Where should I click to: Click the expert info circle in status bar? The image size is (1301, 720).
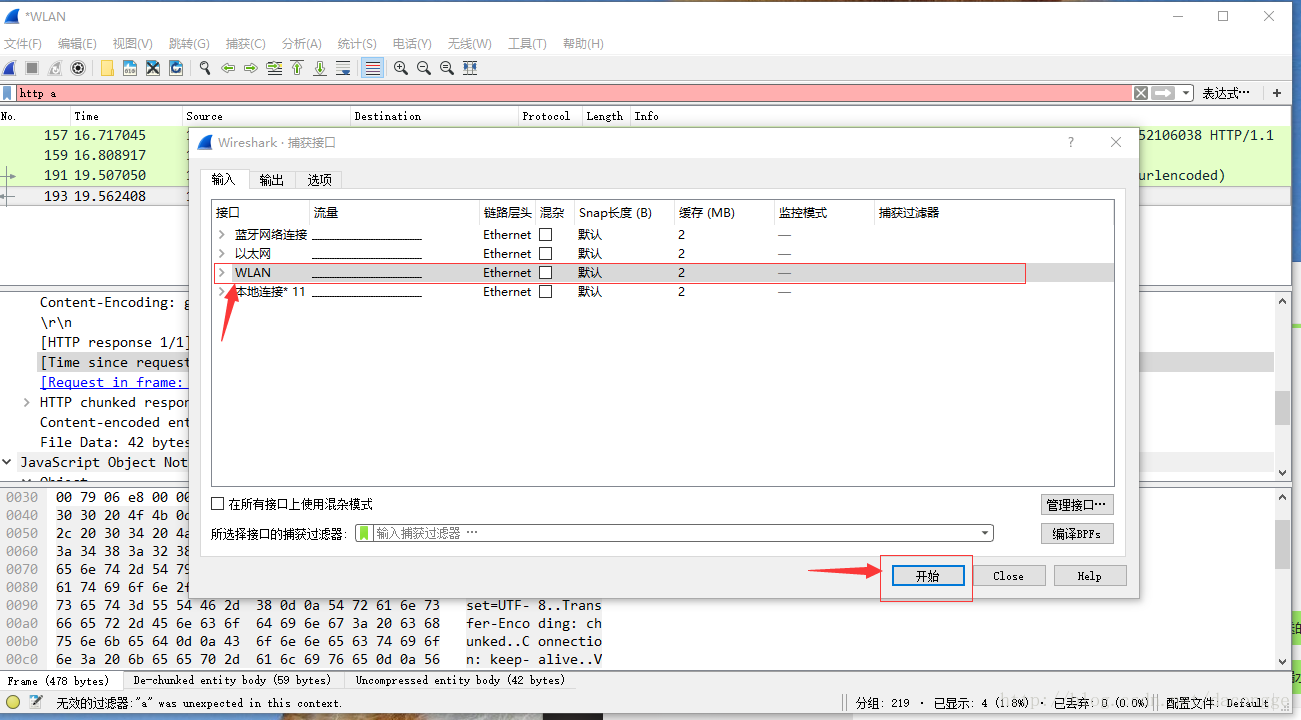(13, 702)
